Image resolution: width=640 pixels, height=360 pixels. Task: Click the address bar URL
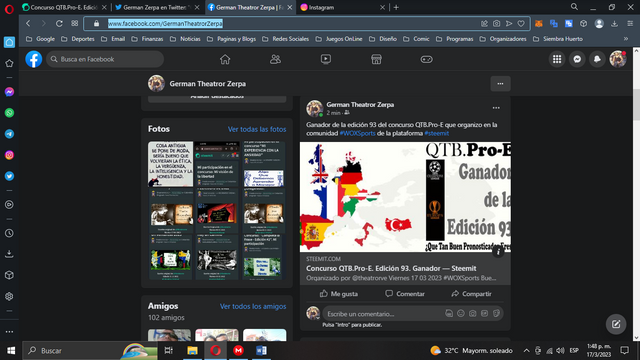tap(165, 24)
